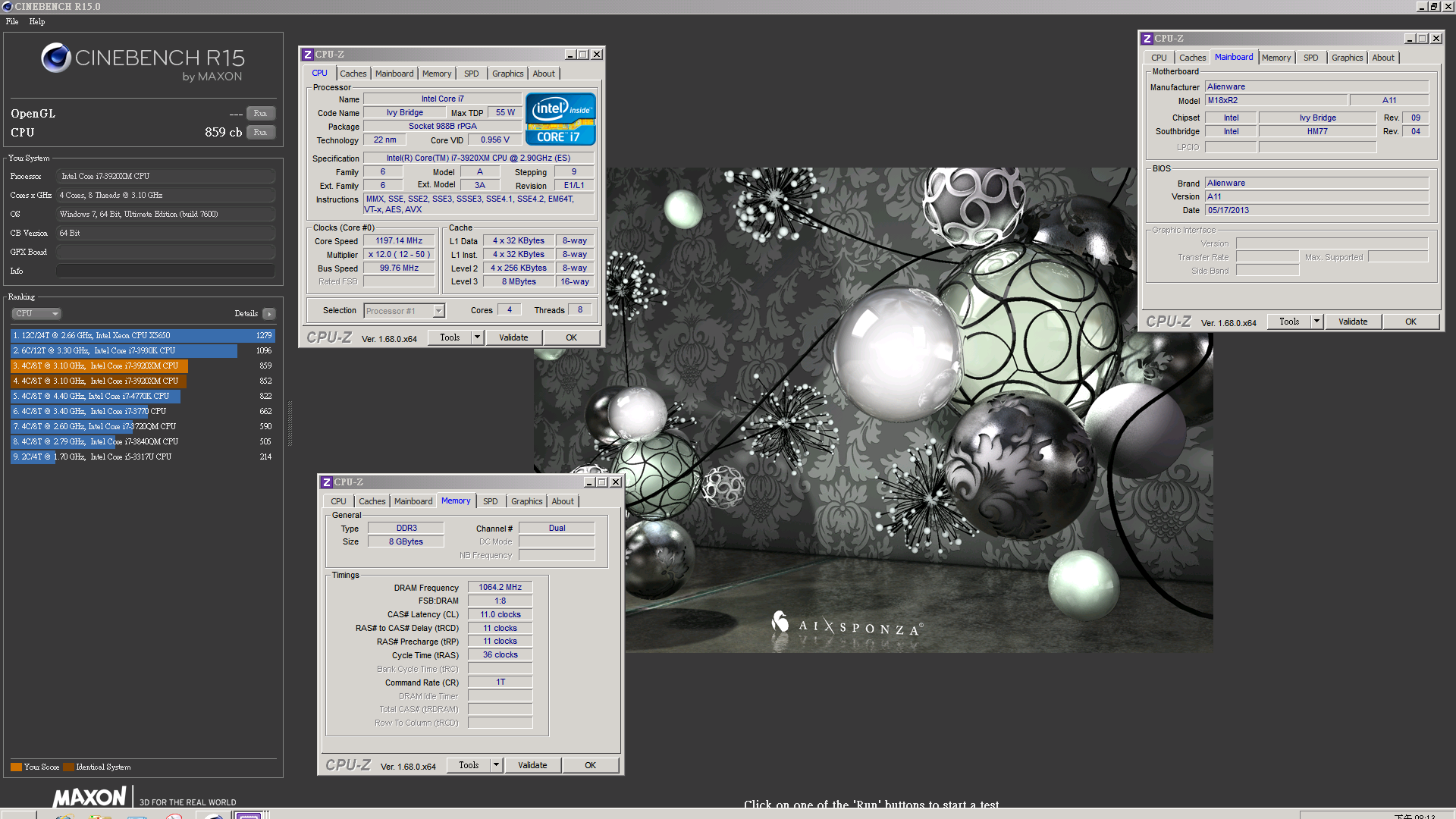Screen dimensions: 1456x819
Task: Click Tools in the Memory CPU-Z window
Action: point(469,765)
